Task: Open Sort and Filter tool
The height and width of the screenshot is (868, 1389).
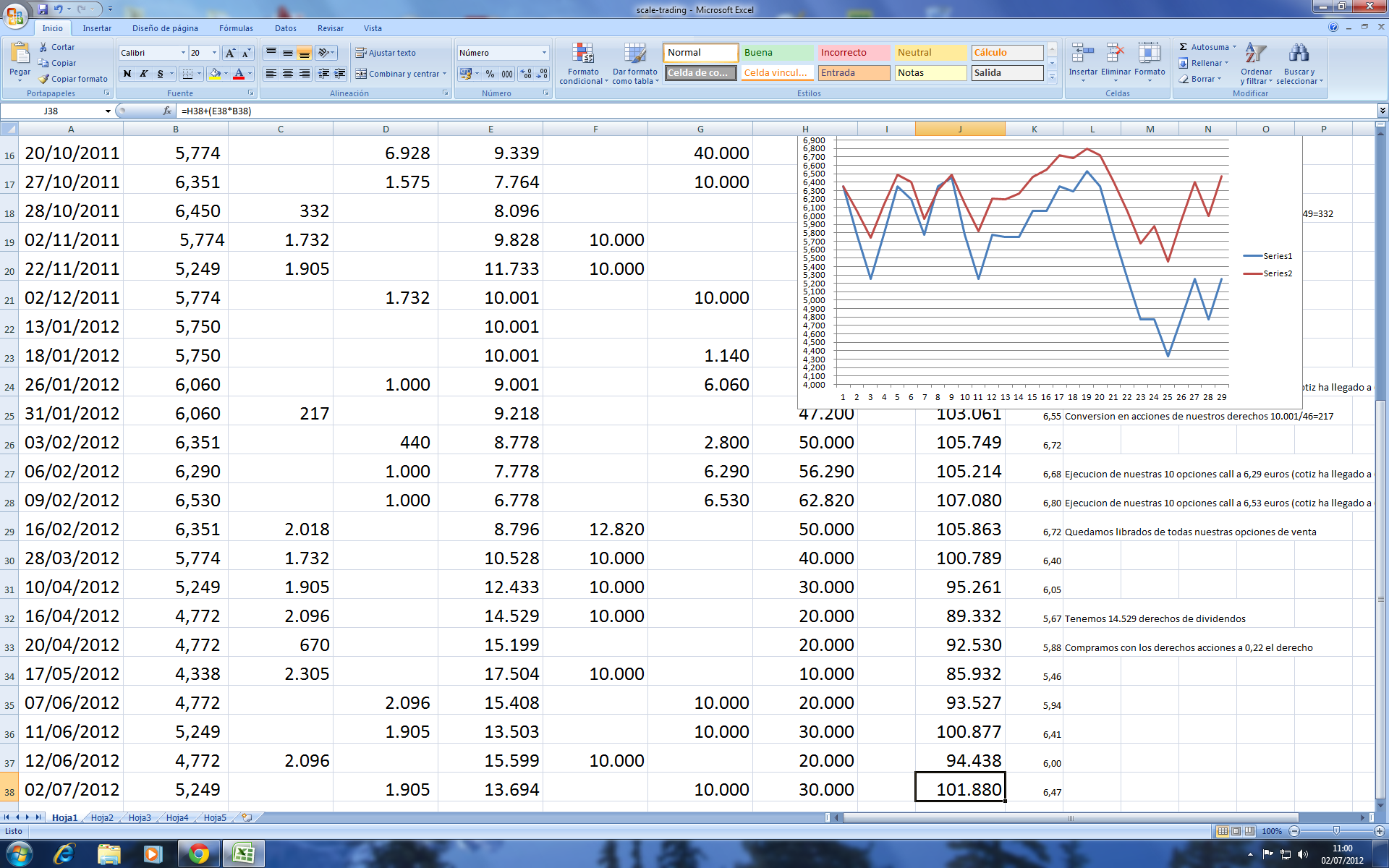Action: 1256,54
